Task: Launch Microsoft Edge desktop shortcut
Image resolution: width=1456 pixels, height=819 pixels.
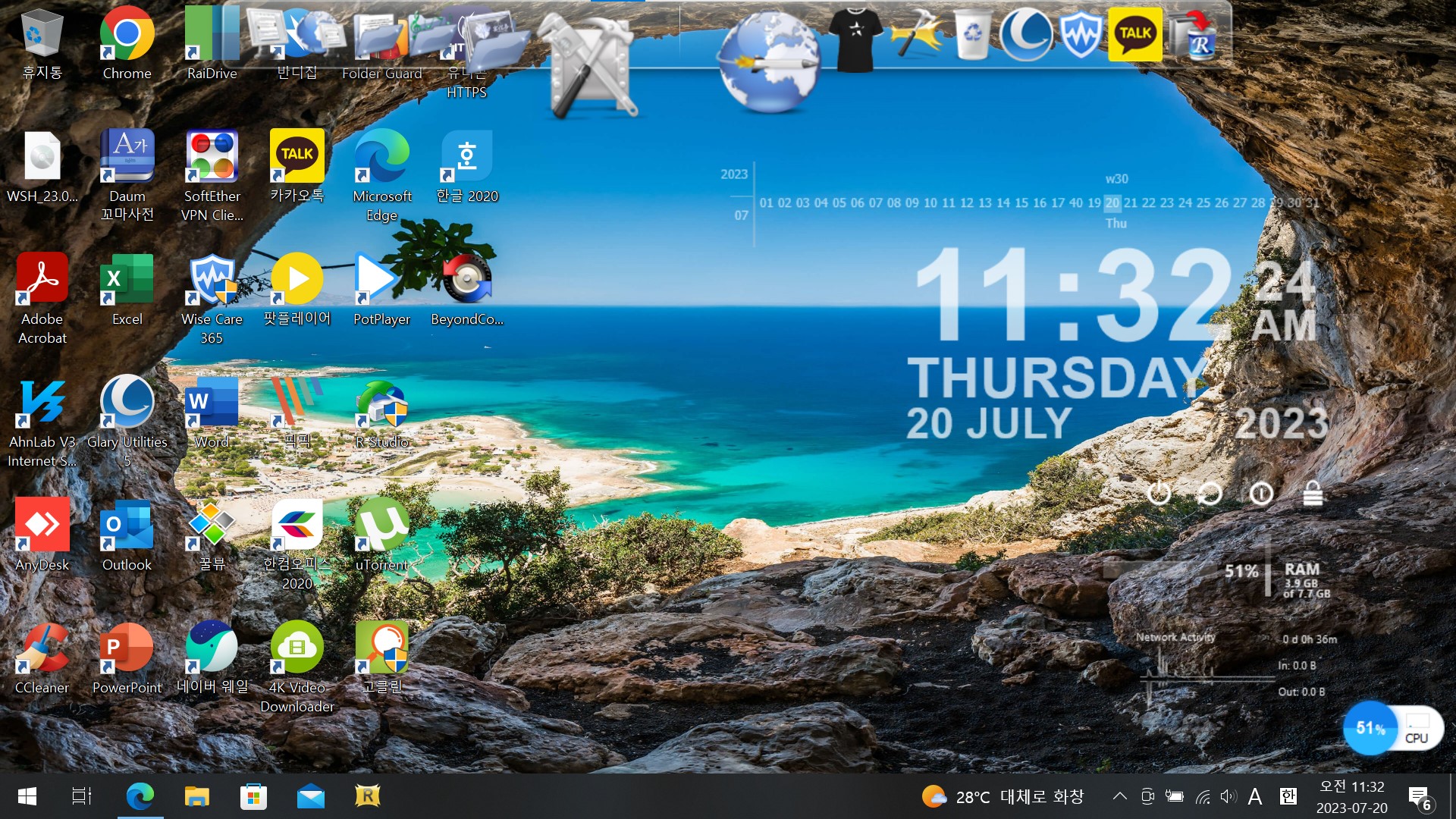Action: point(381,156)
